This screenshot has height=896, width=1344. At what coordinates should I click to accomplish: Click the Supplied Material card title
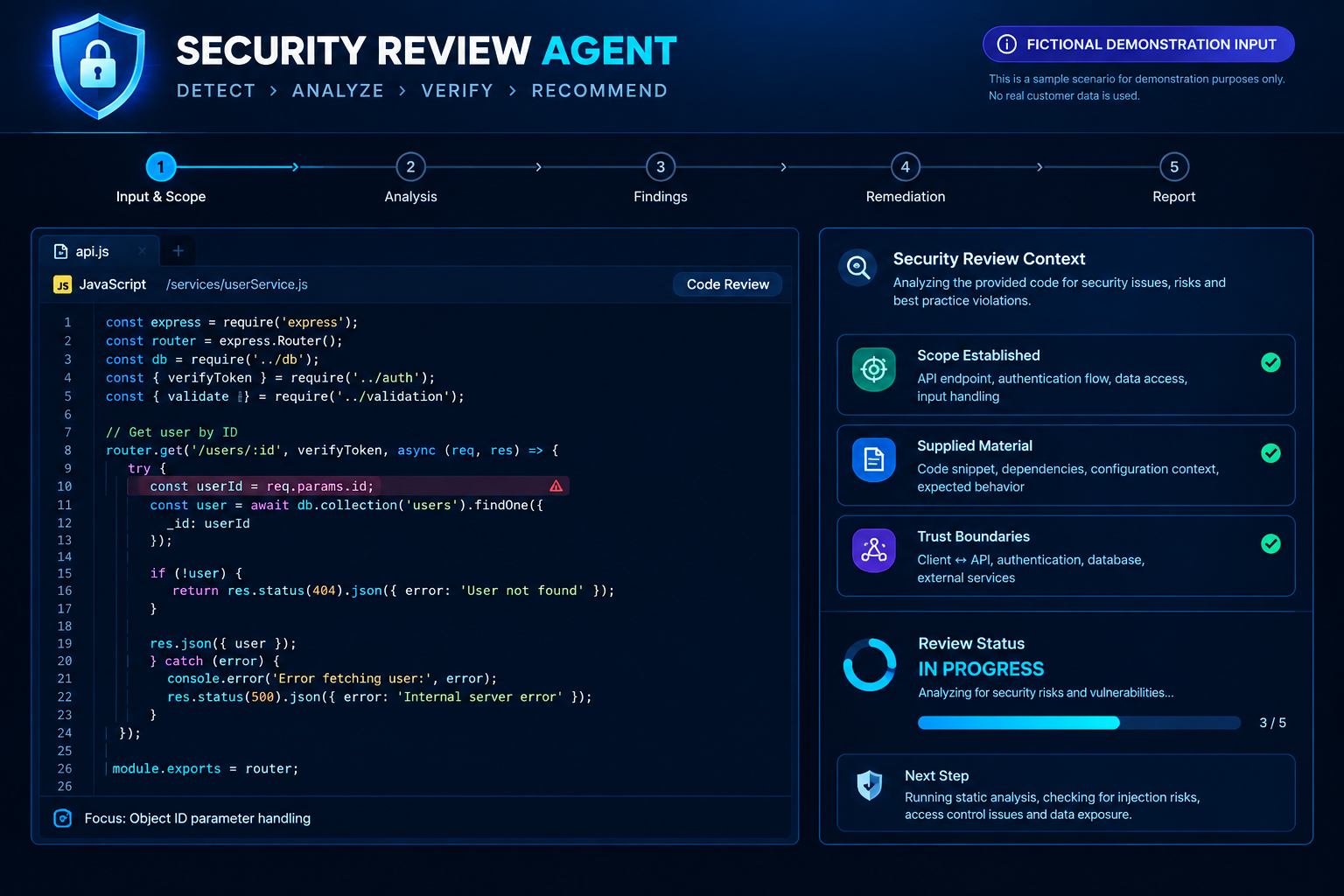click(x=975, y=446)
